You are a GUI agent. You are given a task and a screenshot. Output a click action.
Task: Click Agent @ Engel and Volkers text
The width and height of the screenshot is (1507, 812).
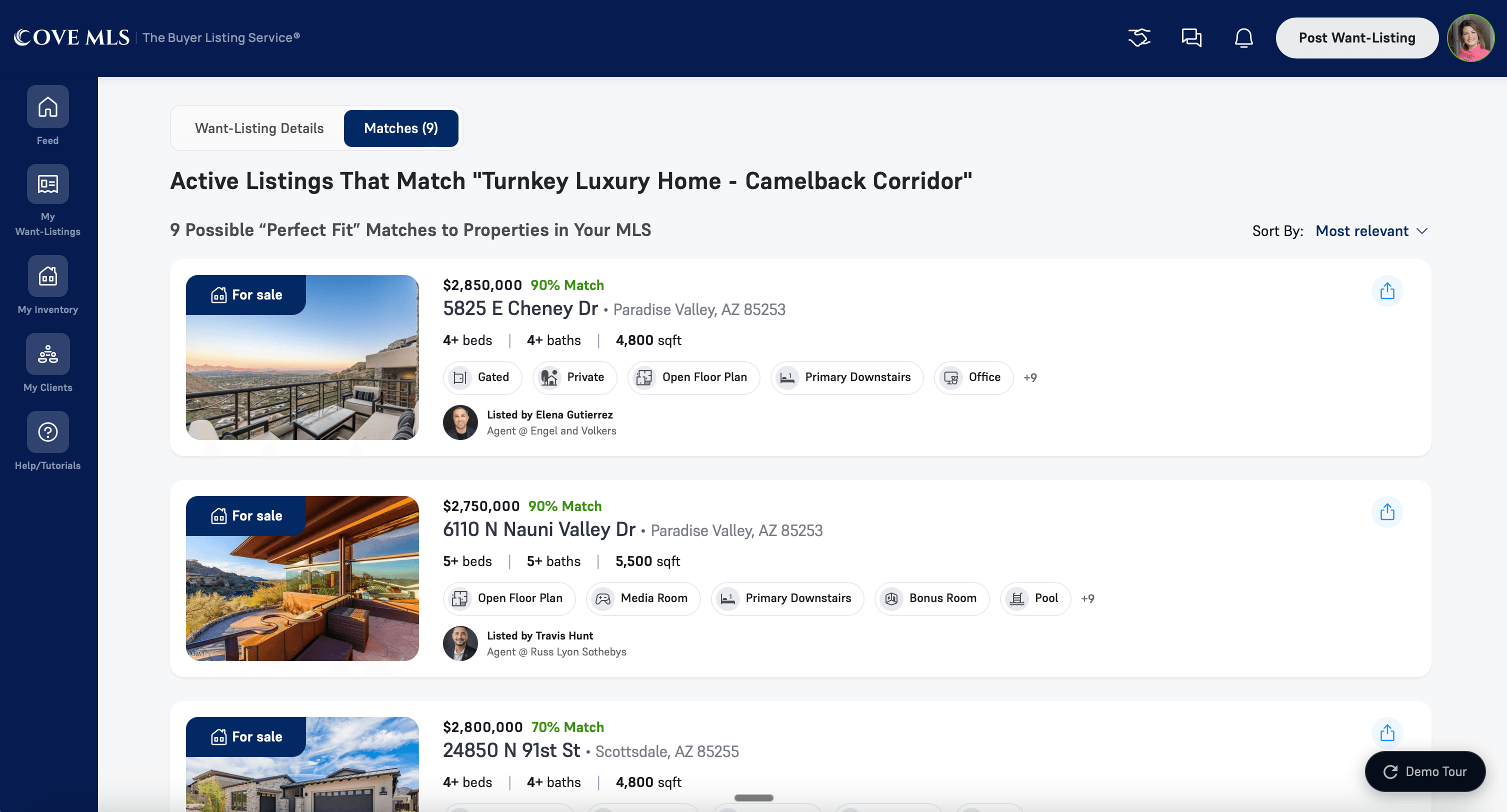tap(551, 431)
